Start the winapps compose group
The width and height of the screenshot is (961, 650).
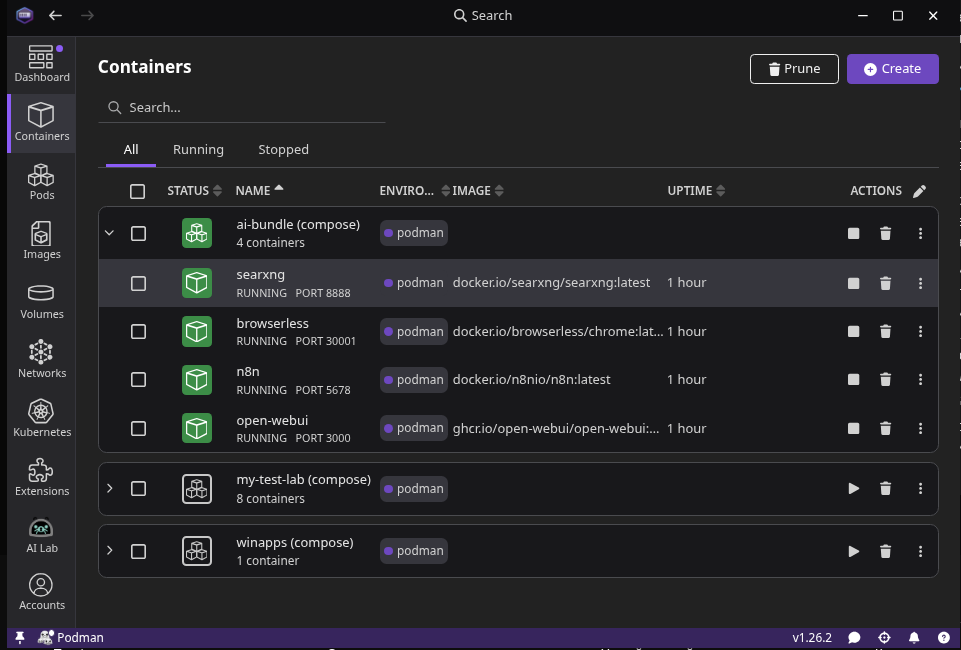pos(853,551)
